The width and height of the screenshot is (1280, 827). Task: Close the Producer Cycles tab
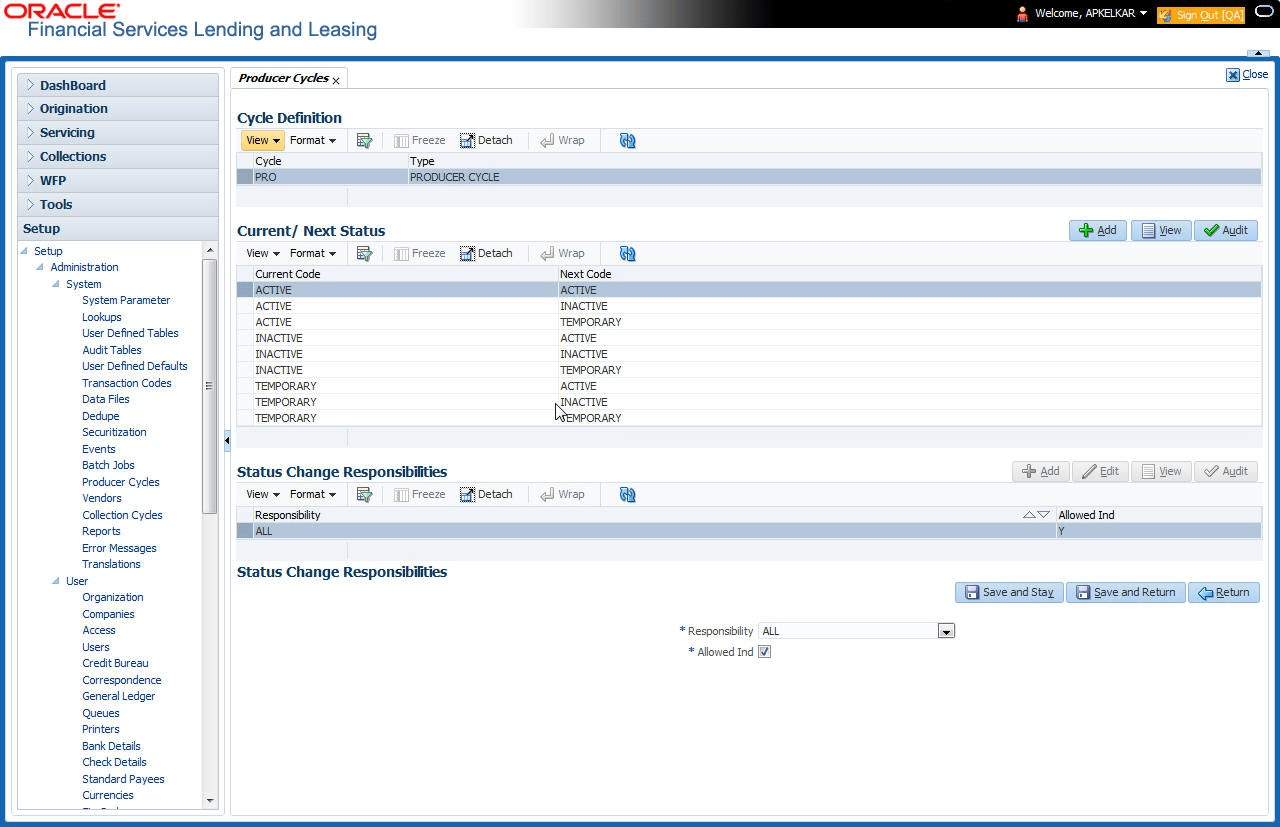click(336, 80)
